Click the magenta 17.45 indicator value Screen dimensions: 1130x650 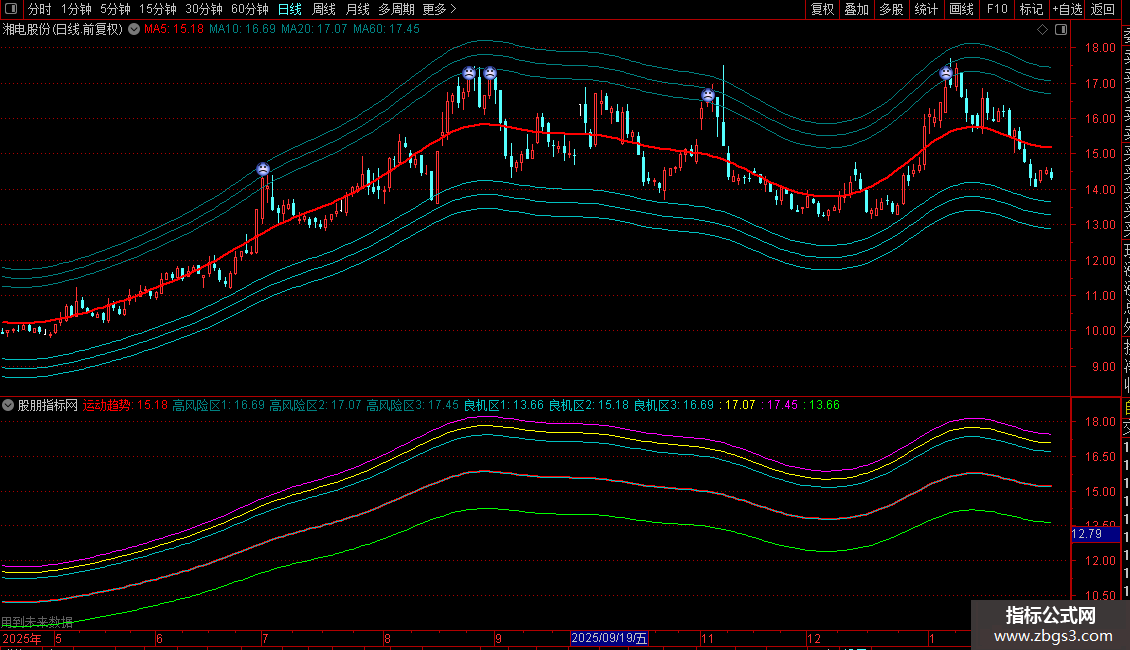(x=780, y=405)
